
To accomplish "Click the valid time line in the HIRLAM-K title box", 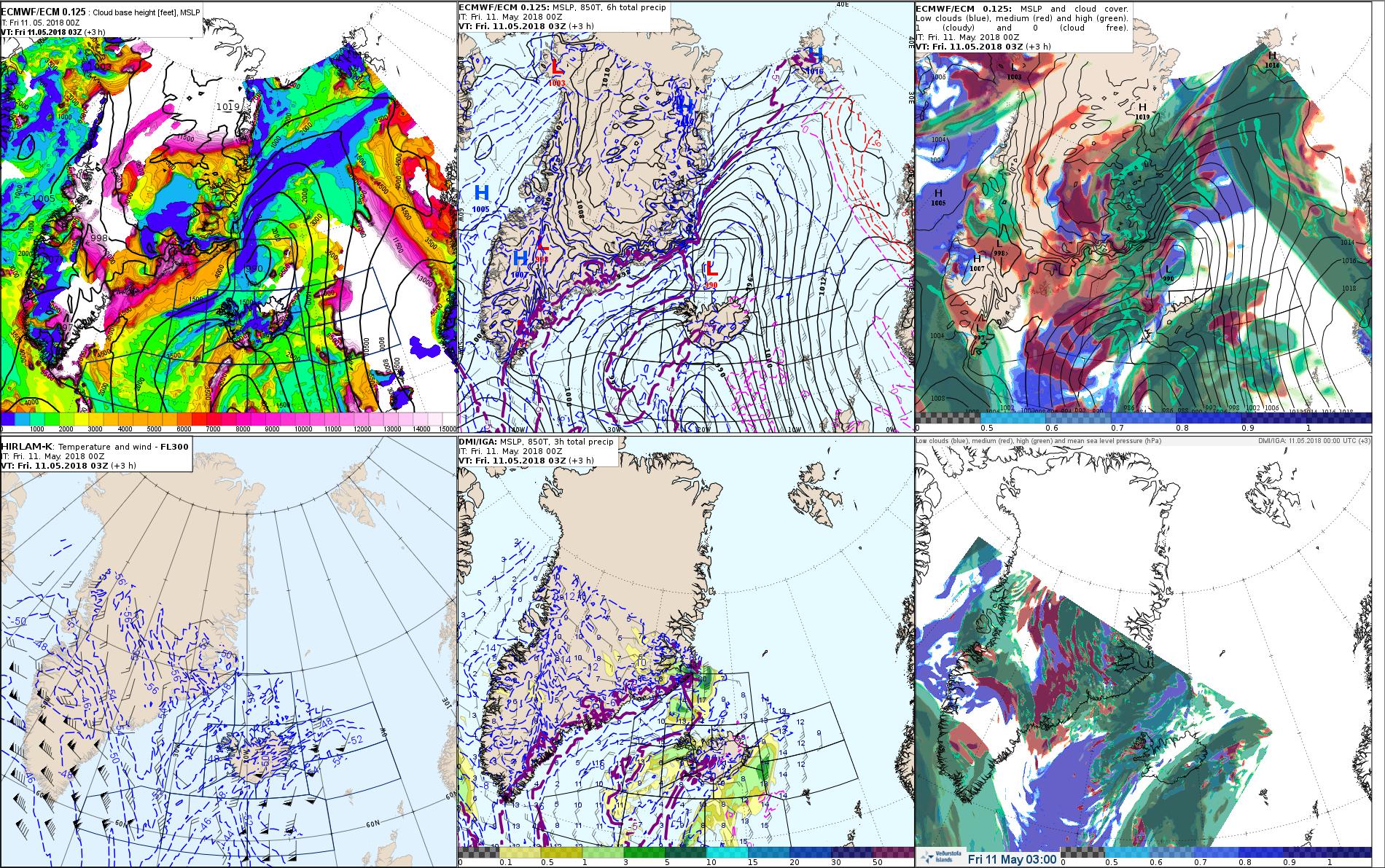I will point(69,465).
